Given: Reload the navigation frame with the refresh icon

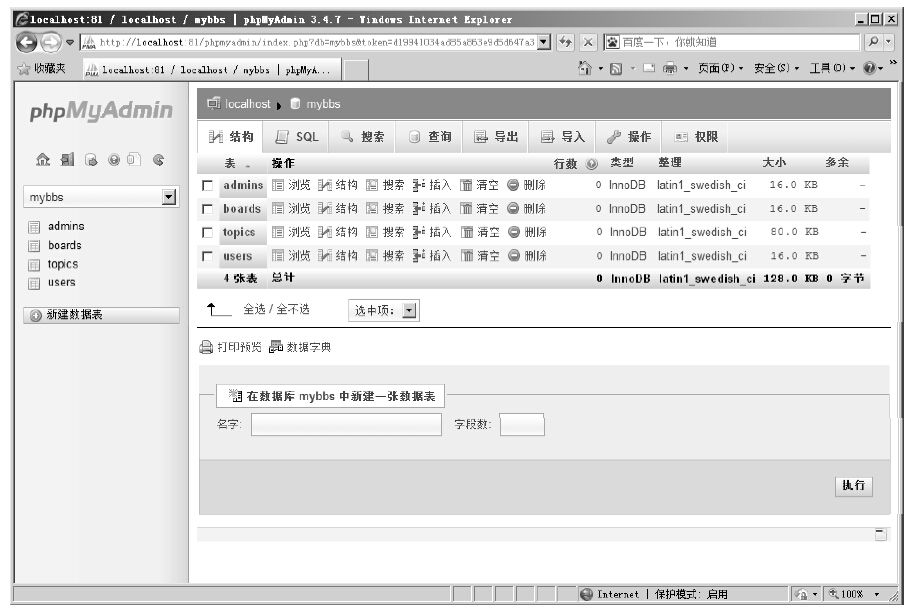Looking at the screenshot, I should coord(159,159).
